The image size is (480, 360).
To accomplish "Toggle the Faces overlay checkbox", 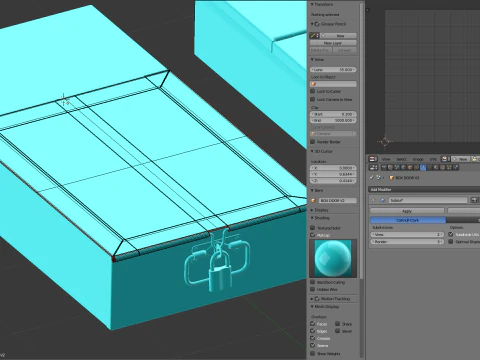I will 313,324.
